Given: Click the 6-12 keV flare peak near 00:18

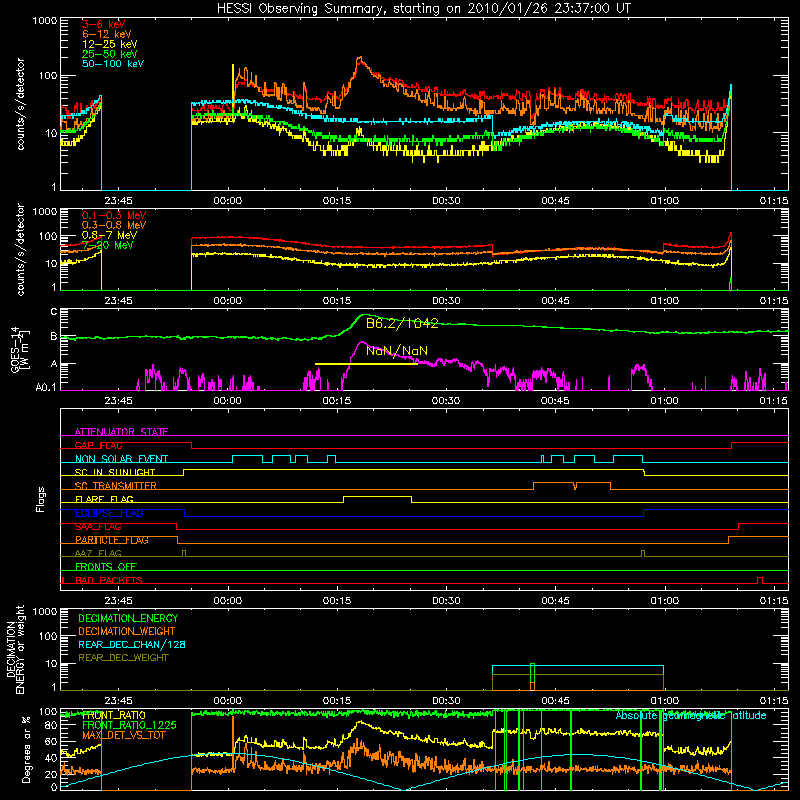Looking at the screenshot, I should [x=360, y=60].
